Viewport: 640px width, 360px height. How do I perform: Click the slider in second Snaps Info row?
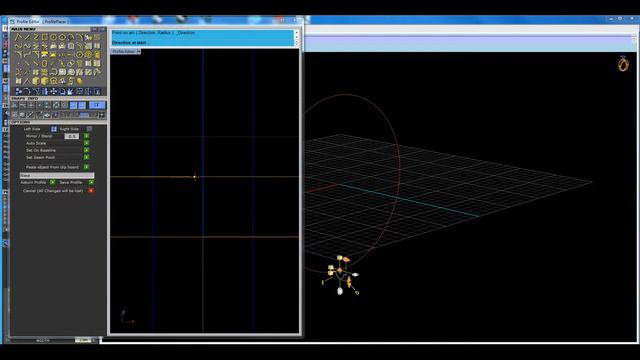[x=84, y=114]
